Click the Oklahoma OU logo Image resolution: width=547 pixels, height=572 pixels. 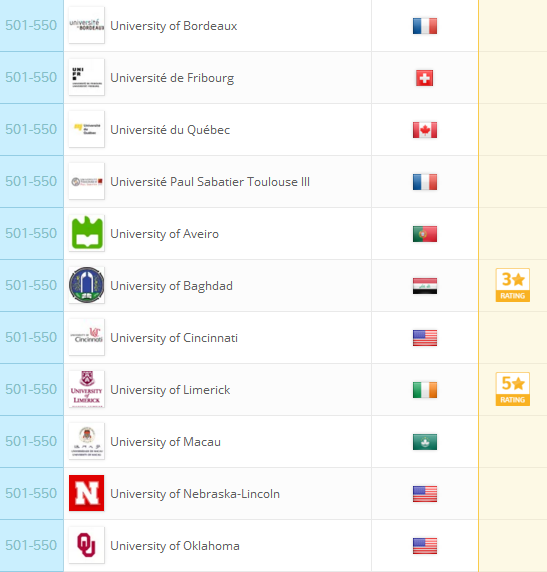point(86,545)
